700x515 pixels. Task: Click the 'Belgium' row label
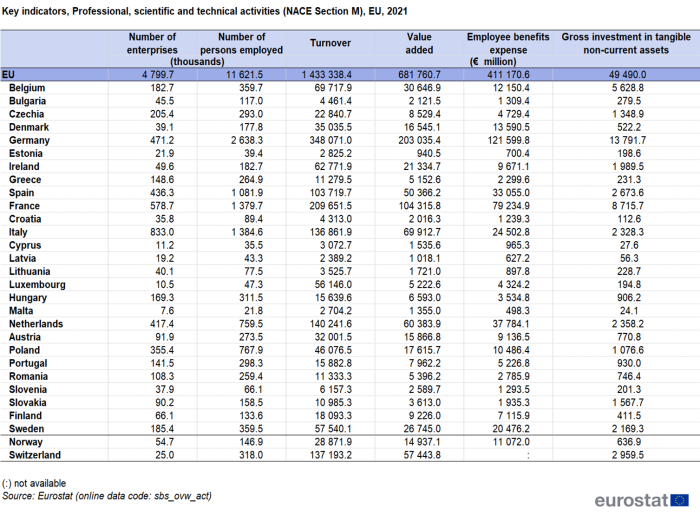(27, 88)
